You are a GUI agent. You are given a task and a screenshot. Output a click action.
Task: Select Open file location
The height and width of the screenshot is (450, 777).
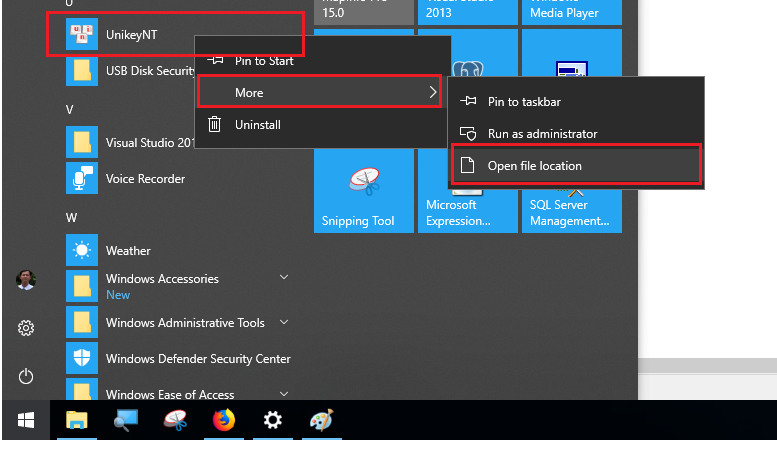pos(576,165)
